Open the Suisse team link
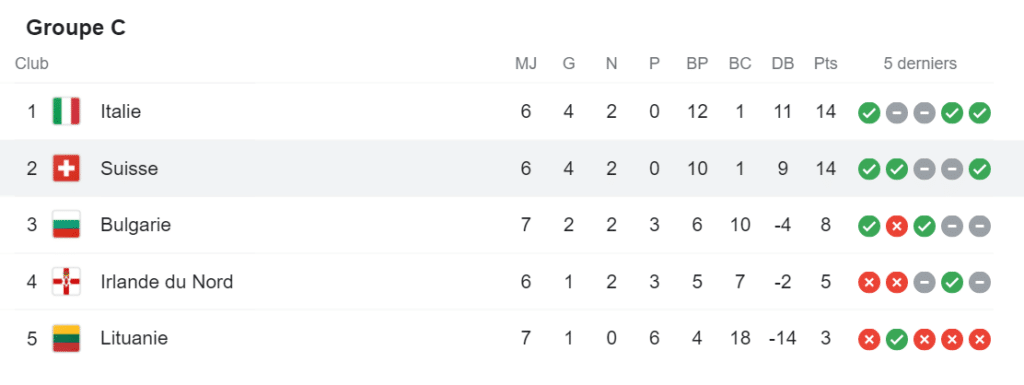This screenshot has height=385, width=1024. 129,168
